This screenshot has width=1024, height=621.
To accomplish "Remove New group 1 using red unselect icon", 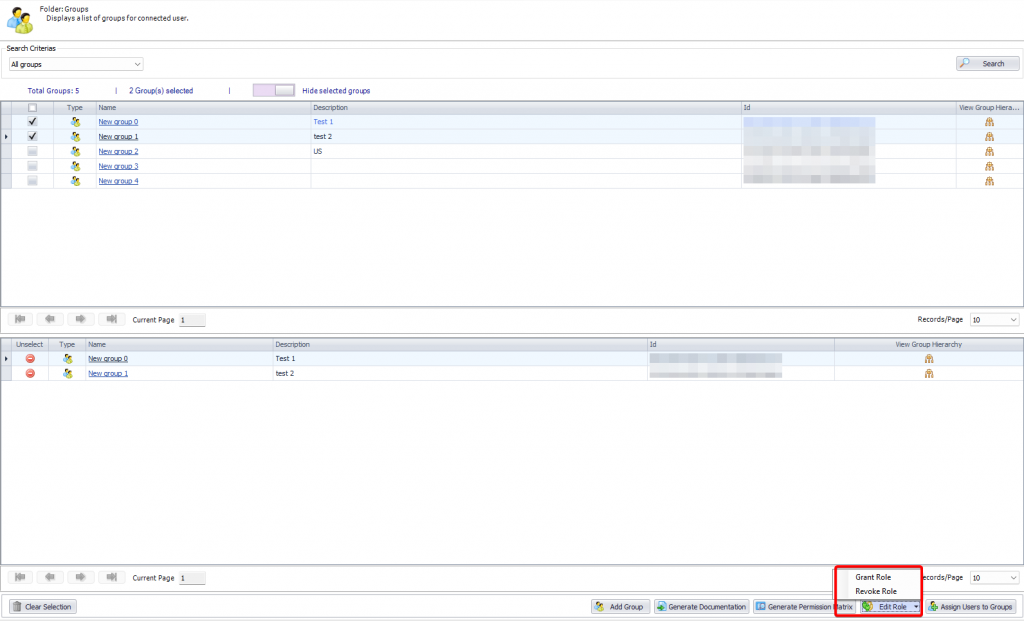I will (30, 373).
